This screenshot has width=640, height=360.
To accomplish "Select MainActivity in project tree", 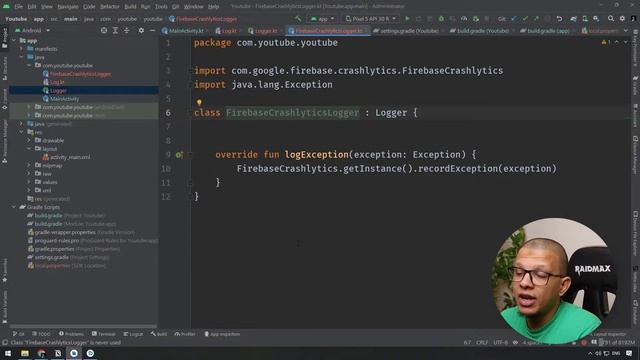I will [64, 99].
